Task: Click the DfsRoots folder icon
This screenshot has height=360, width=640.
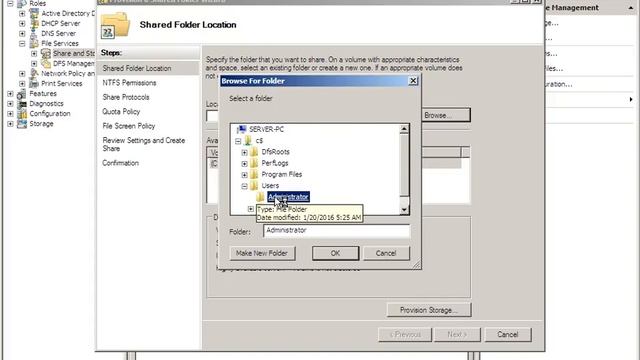Action: (254, 152)
